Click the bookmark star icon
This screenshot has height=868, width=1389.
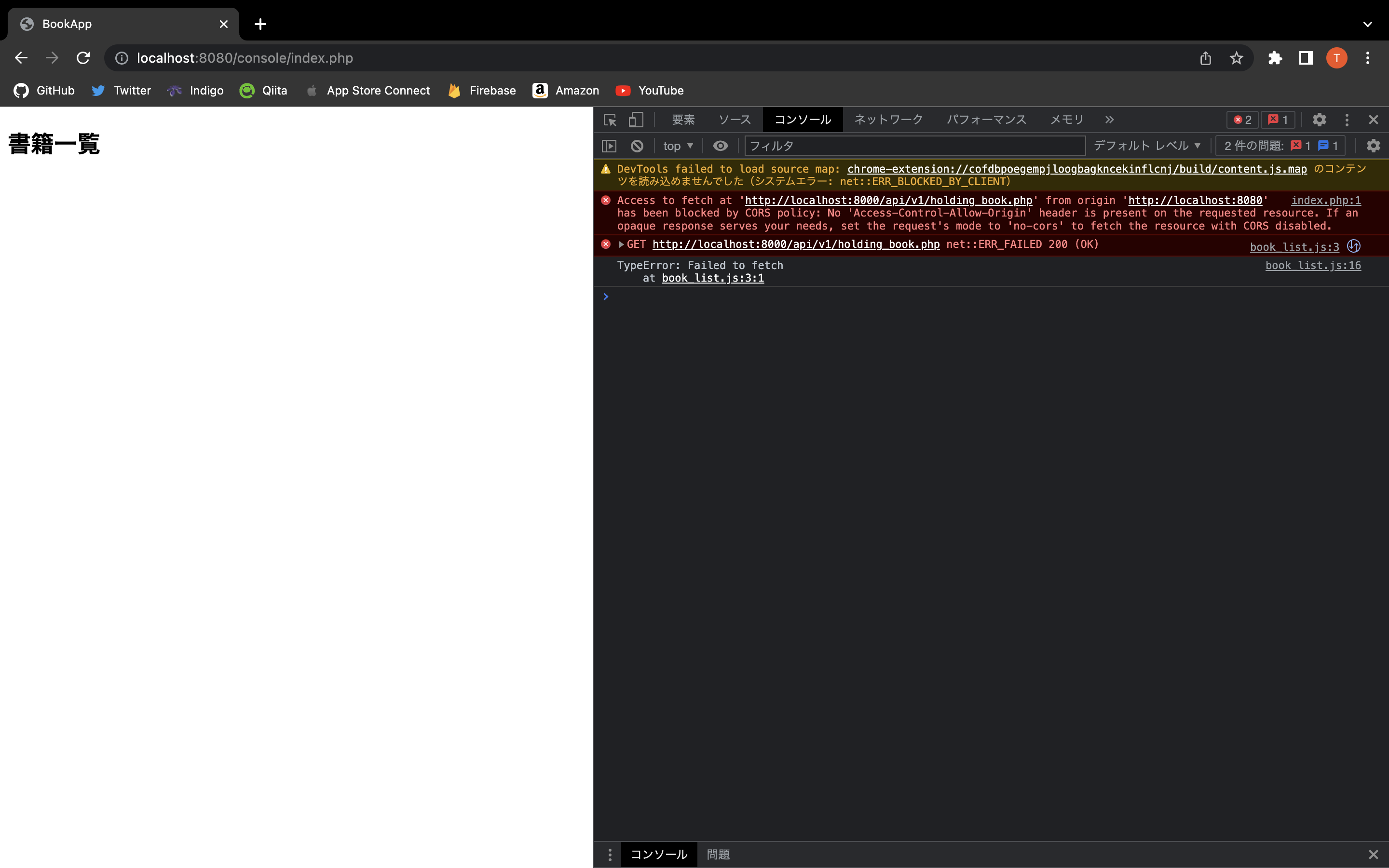(1236, 58)
